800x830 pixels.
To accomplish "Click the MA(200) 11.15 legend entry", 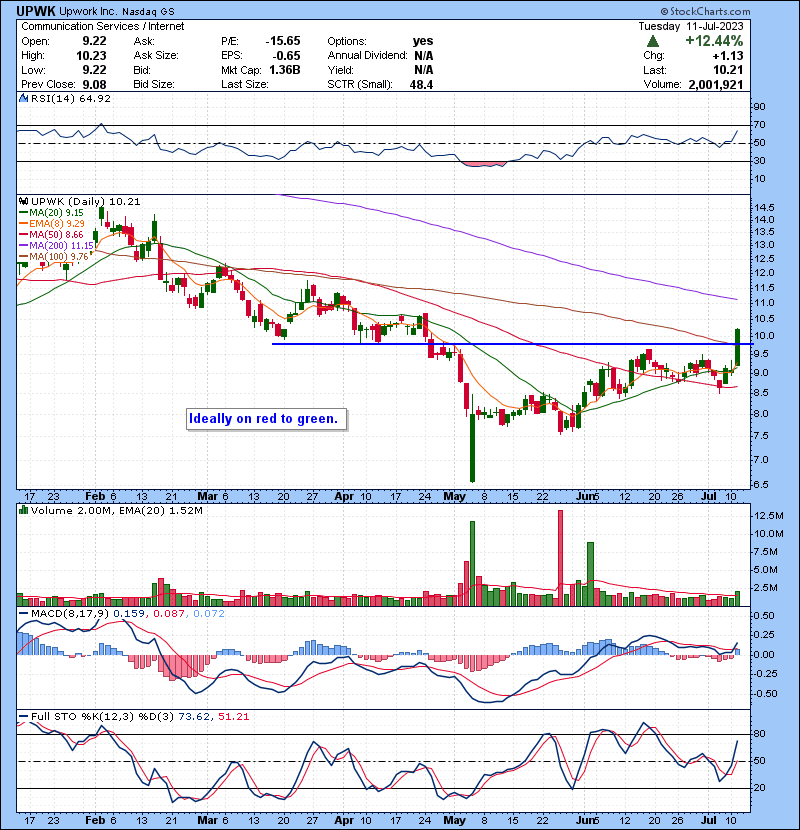I will 61,246.
